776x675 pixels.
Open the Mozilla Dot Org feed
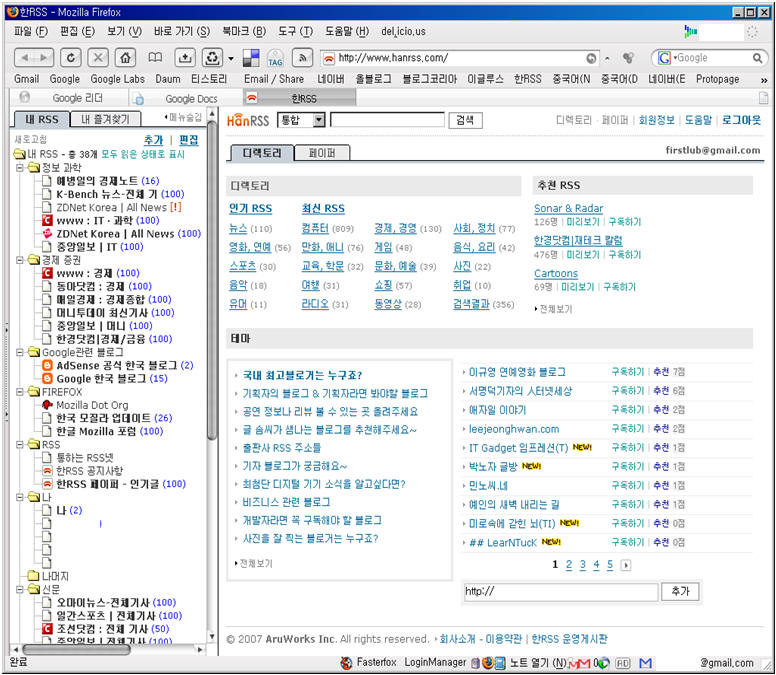(92, 405)
